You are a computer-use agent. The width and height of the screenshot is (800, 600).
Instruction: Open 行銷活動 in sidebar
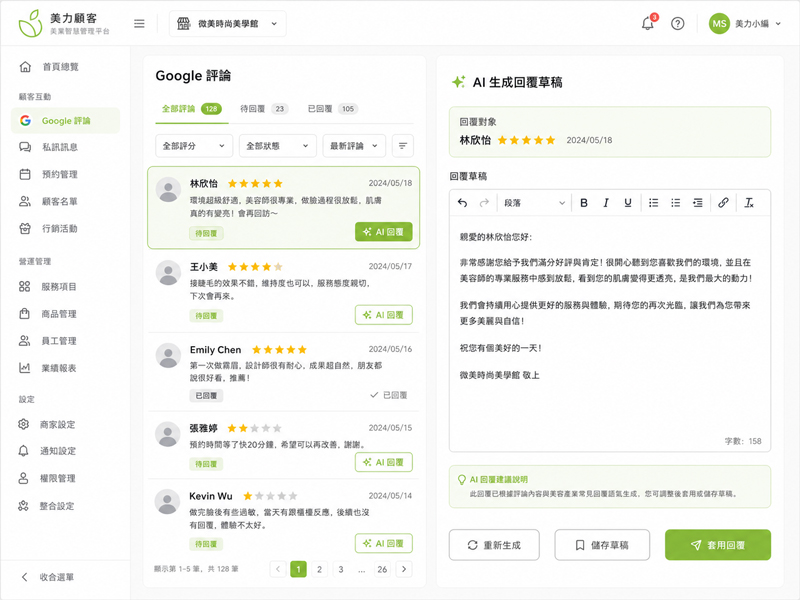[65, 229]
